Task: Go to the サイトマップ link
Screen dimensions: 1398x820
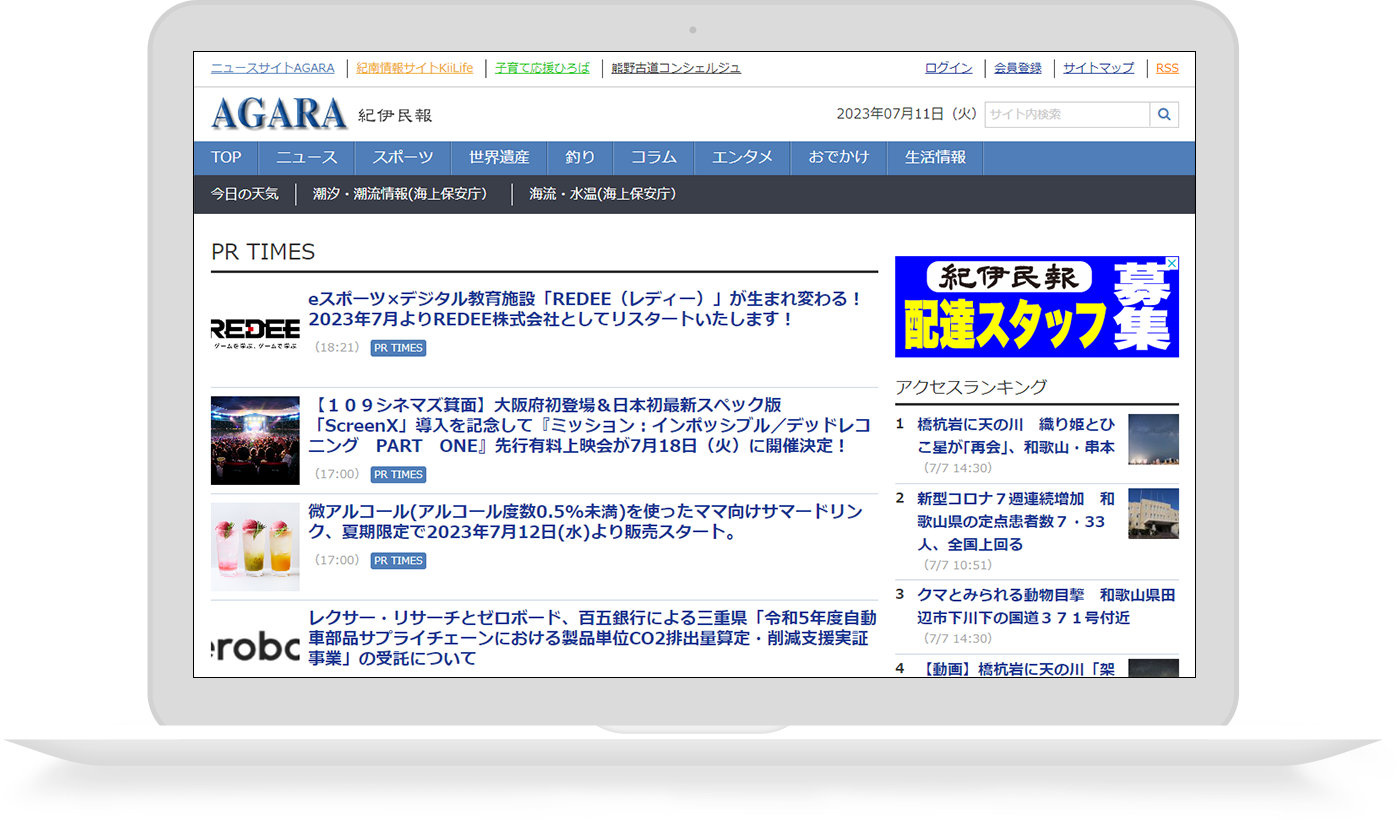Action: [1099, 68]
